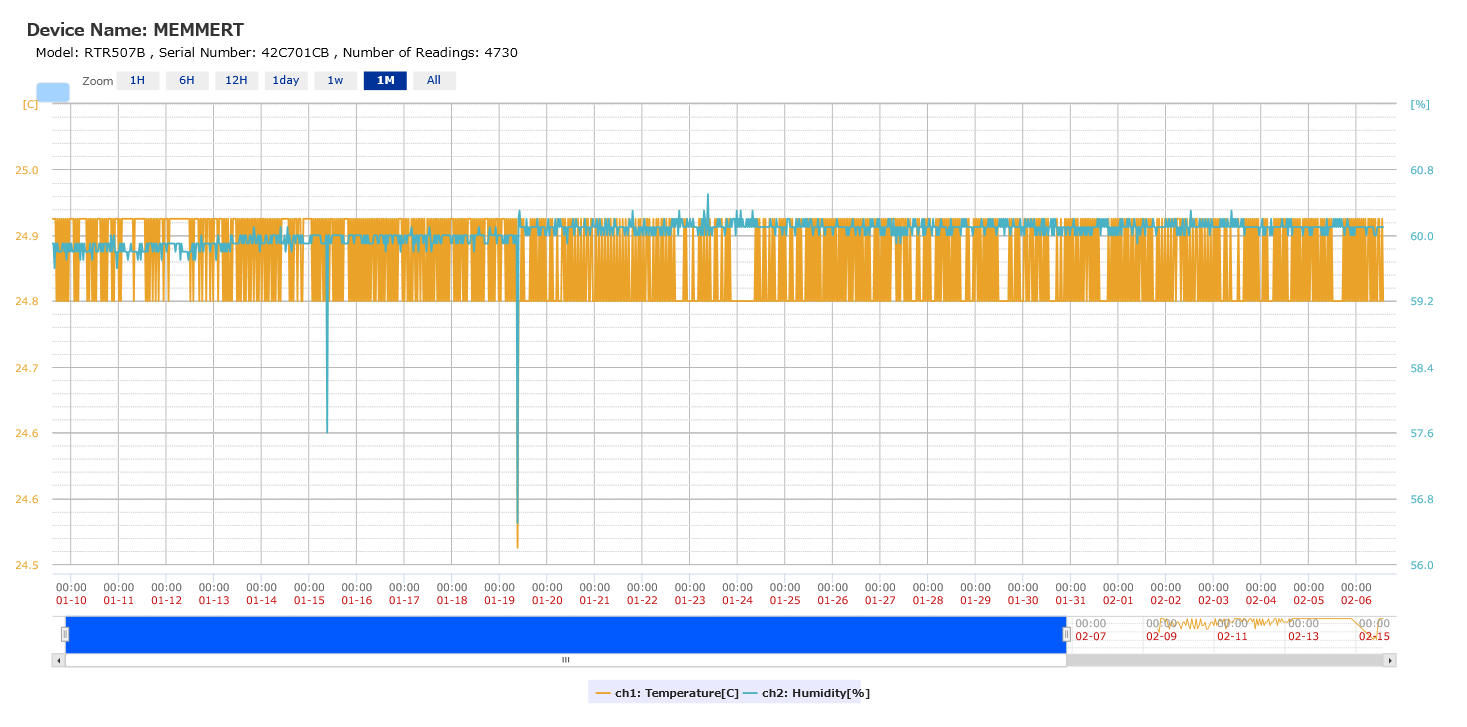The height and width of the screenshot is (727, 1467).
Task: Set zoom range to 1day
Action: [286, 81]
